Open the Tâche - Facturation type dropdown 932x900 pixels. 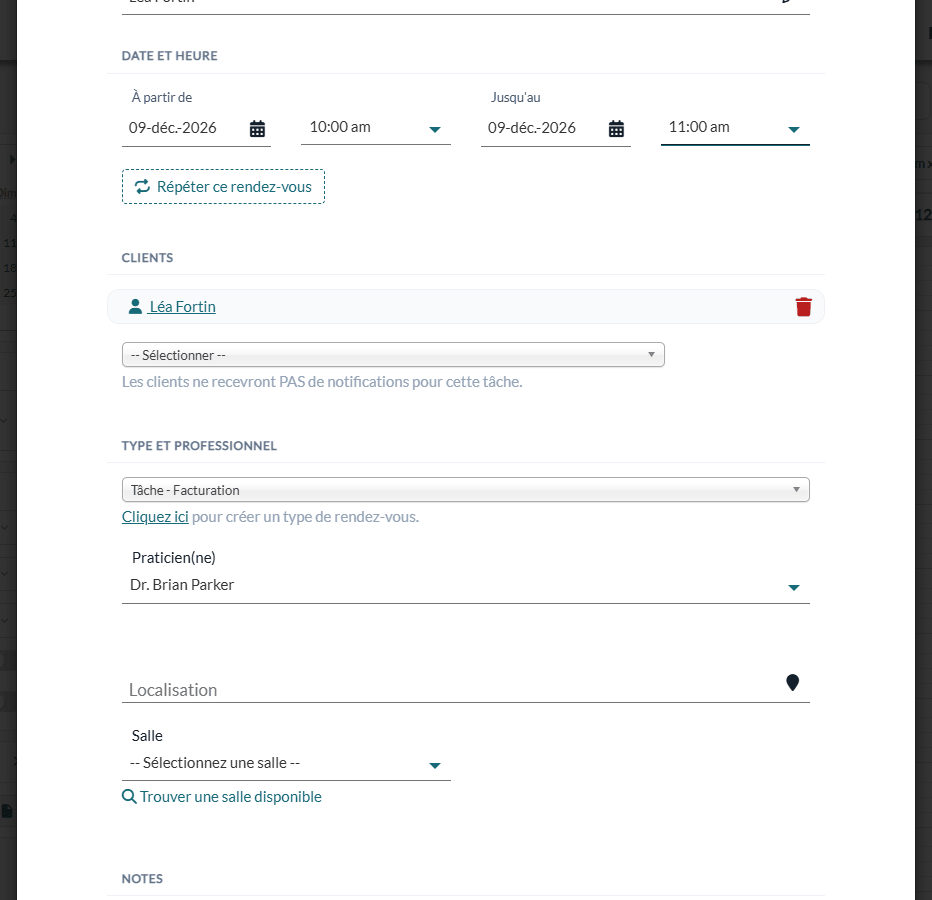click(465, 490)
